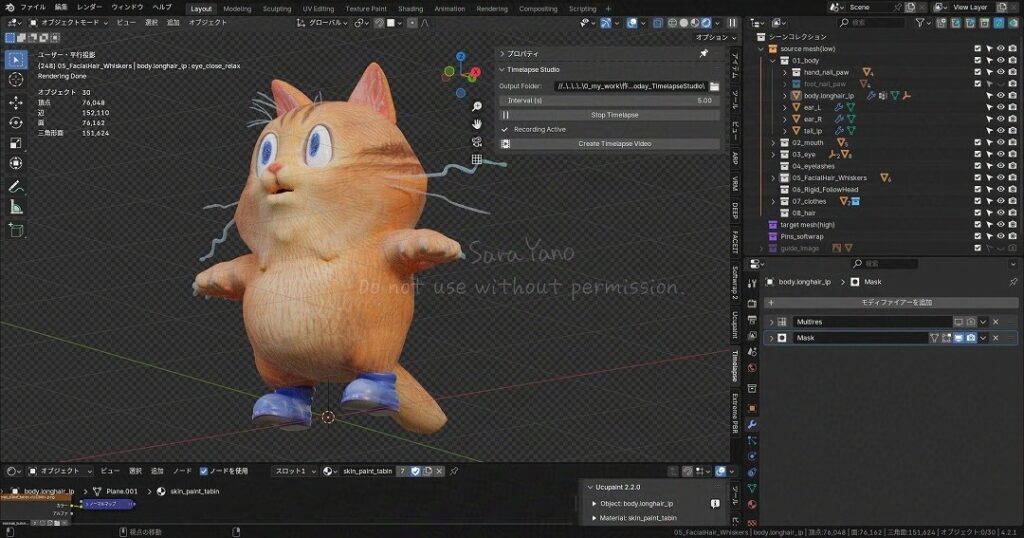
Task: Switch to solid viewport shading
Action: coord(684,23)
